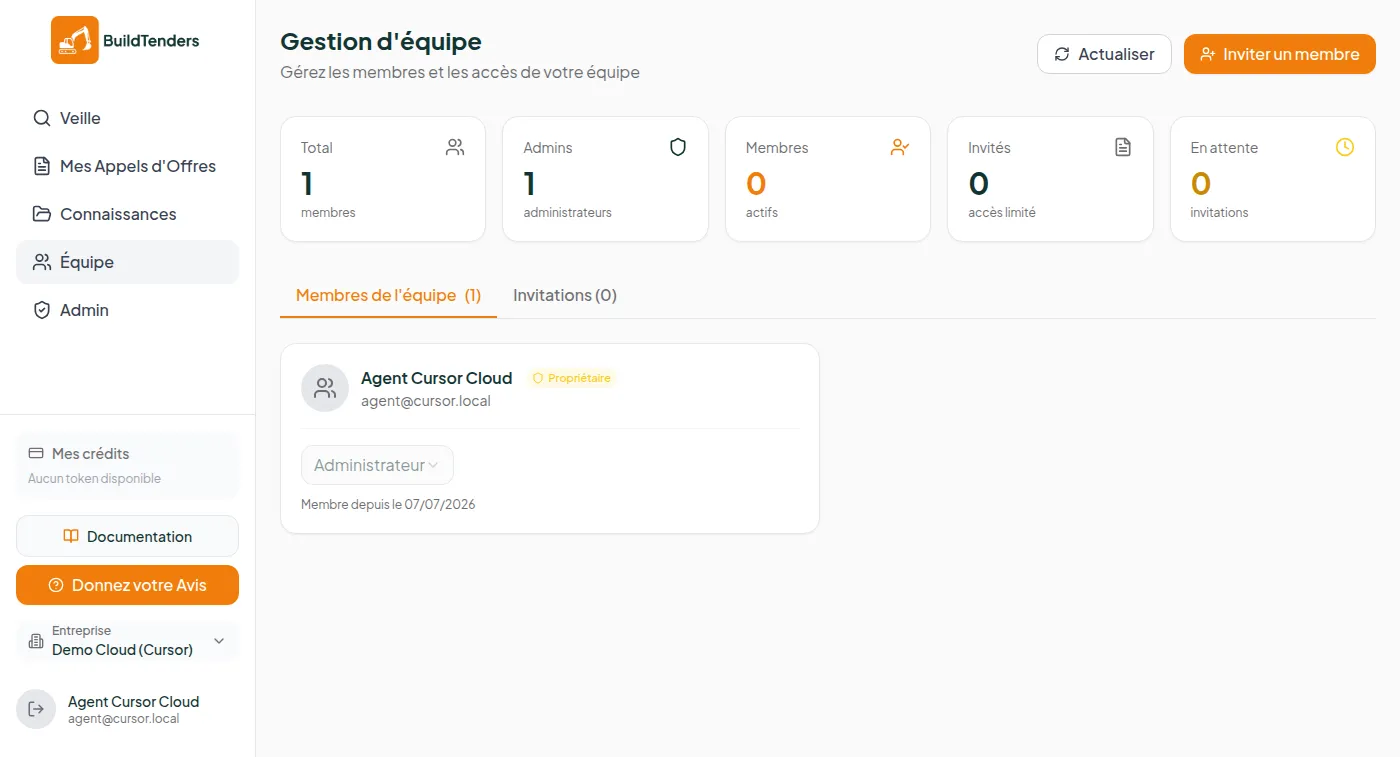Click the BuildTenders brand name
Viewport: 1400px width, 757px height.
(151, 40)
